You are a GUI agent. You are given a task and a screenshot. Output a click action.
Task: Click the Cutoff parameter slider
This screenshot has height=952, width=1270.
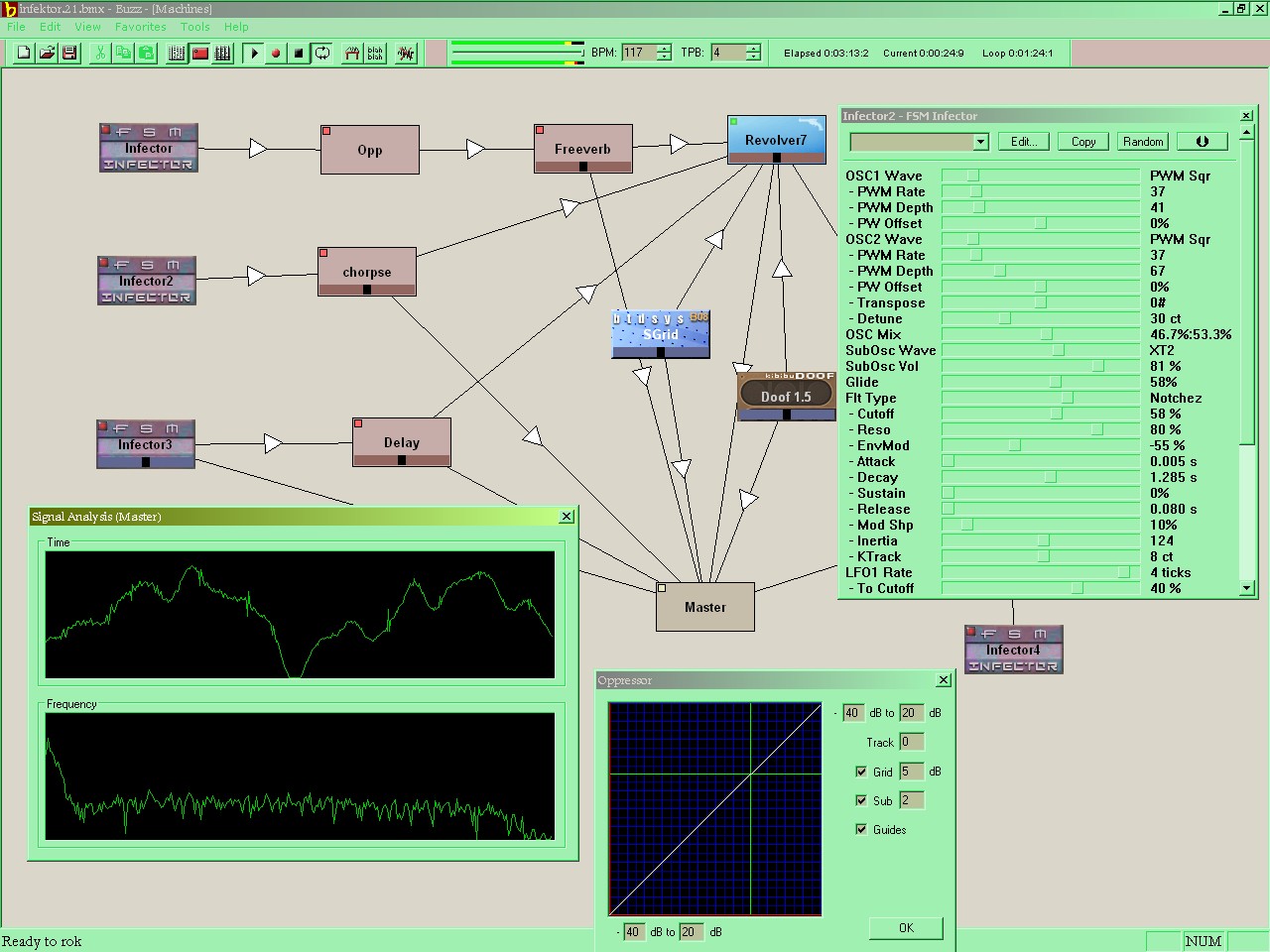1040,414
